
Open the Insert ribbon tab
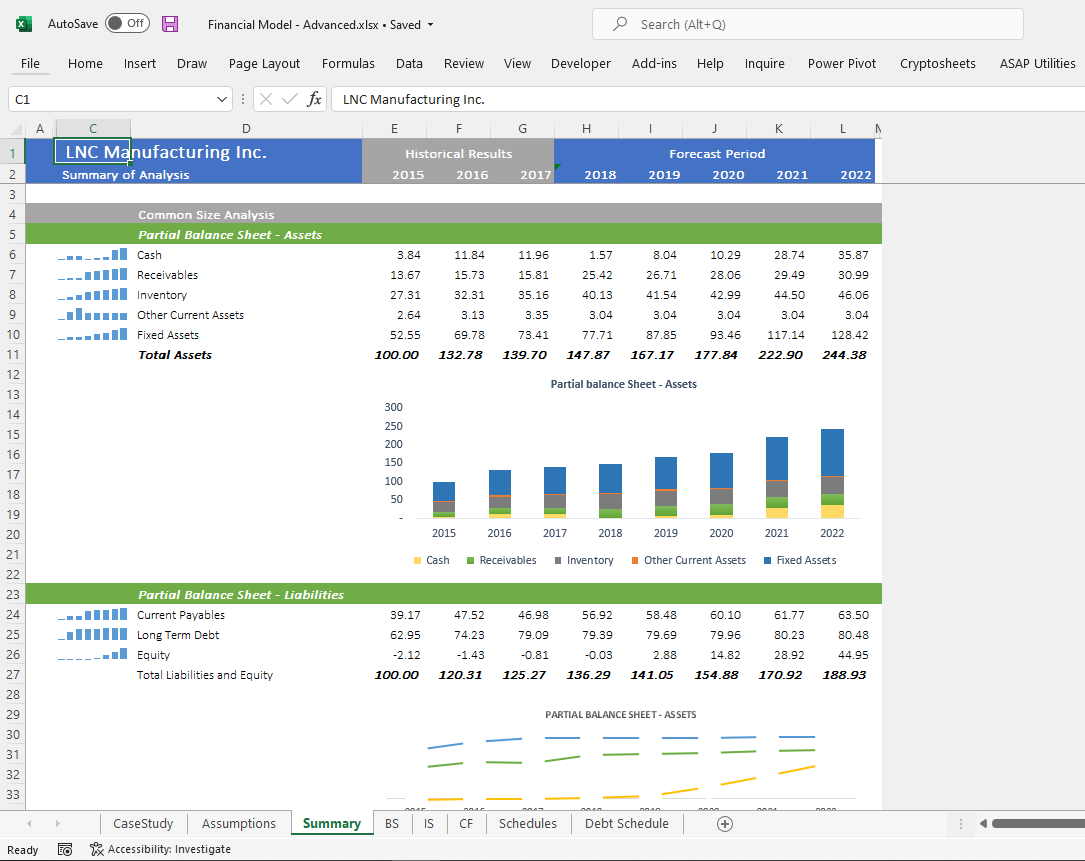[x=140, y=64]
